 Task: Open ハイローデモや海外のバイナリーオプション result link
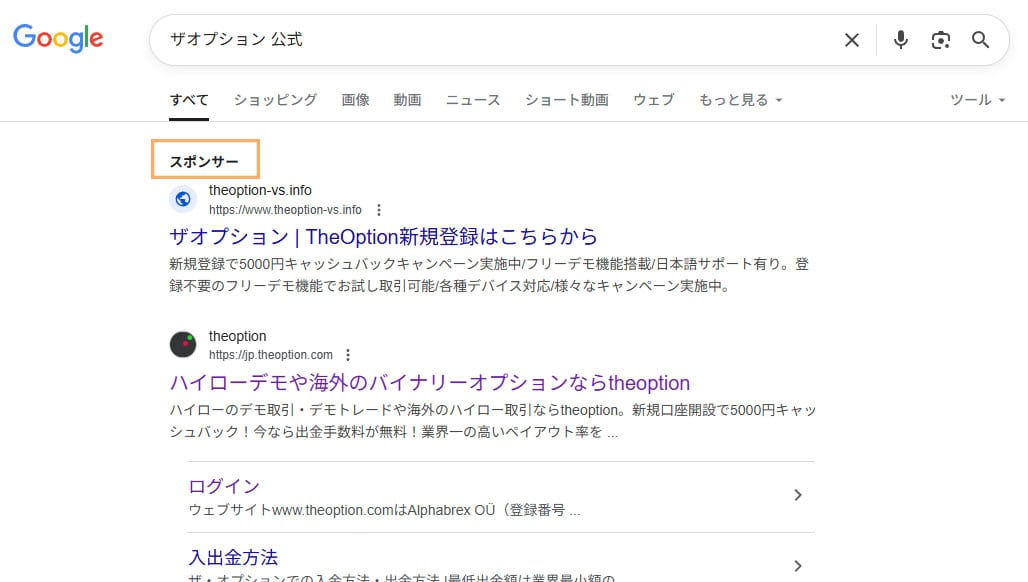click(x=429, y=383)
